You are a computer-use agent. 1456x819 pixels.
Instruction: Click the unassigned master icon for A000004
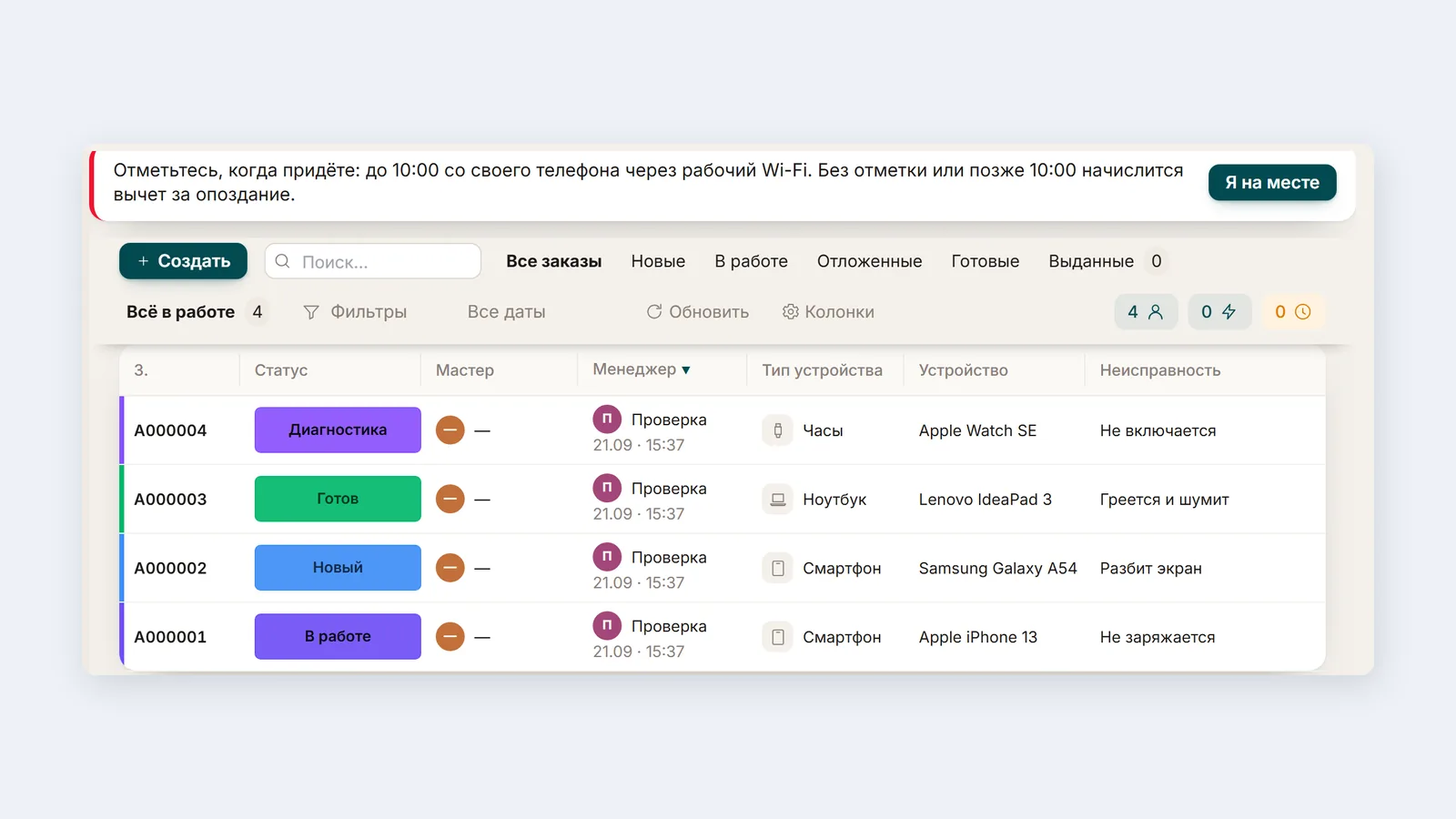click(x=450, y=430)
